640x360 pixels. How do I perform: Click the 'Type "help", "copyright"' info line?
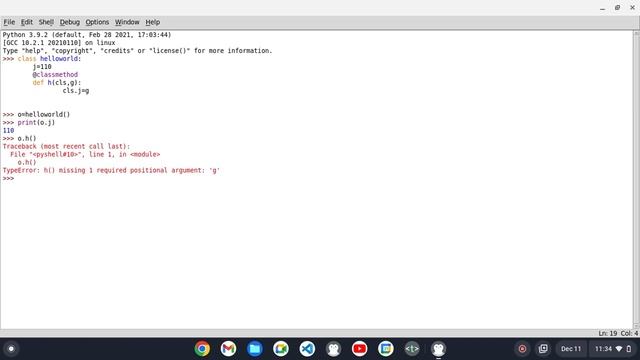click(x=137, y=51)
